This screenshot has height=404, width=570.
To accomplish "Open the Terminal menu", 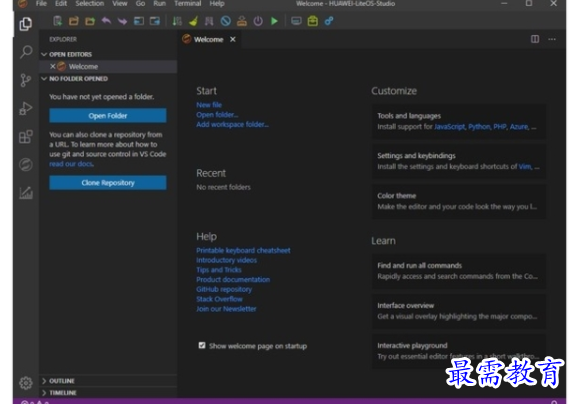I will point(188,4).
